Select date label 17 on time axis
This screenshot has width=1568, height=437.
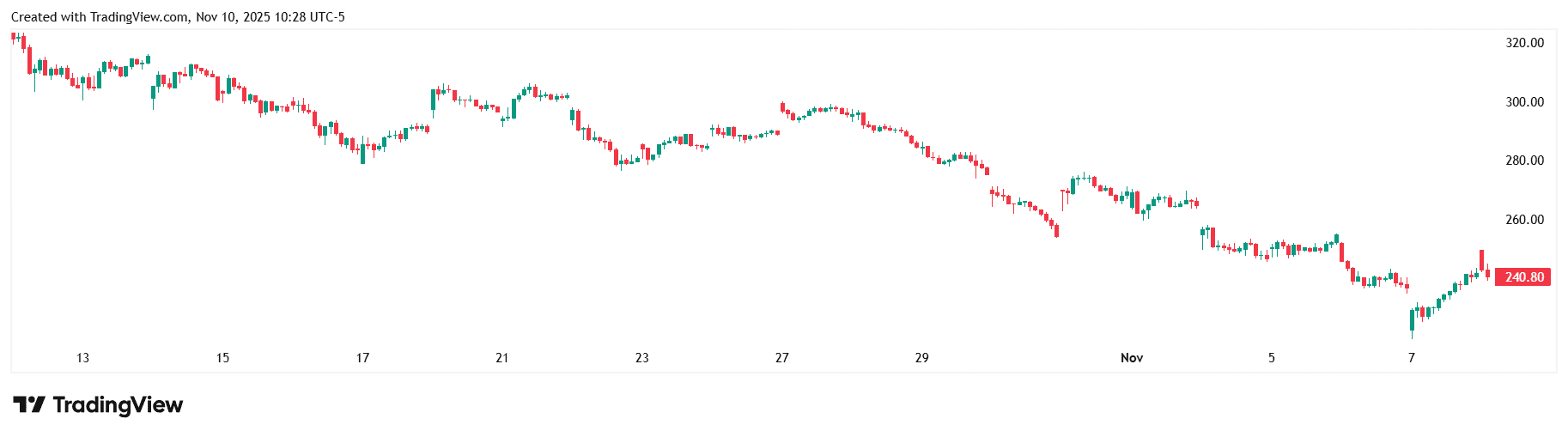point(362,358)
